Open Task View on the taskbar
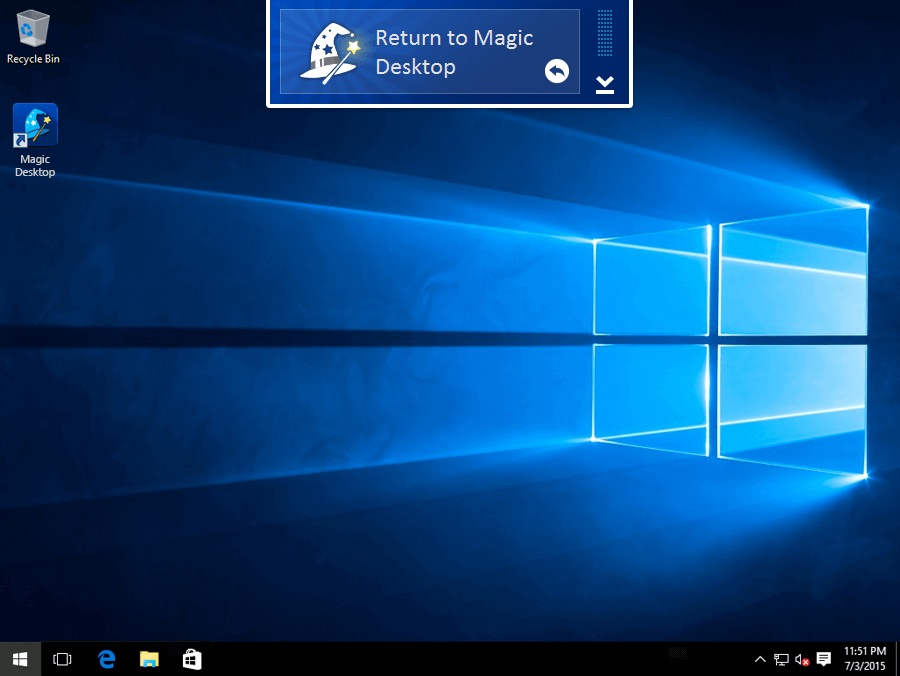The height and width of the screenshot is (676, 900). tap(62, 659)
